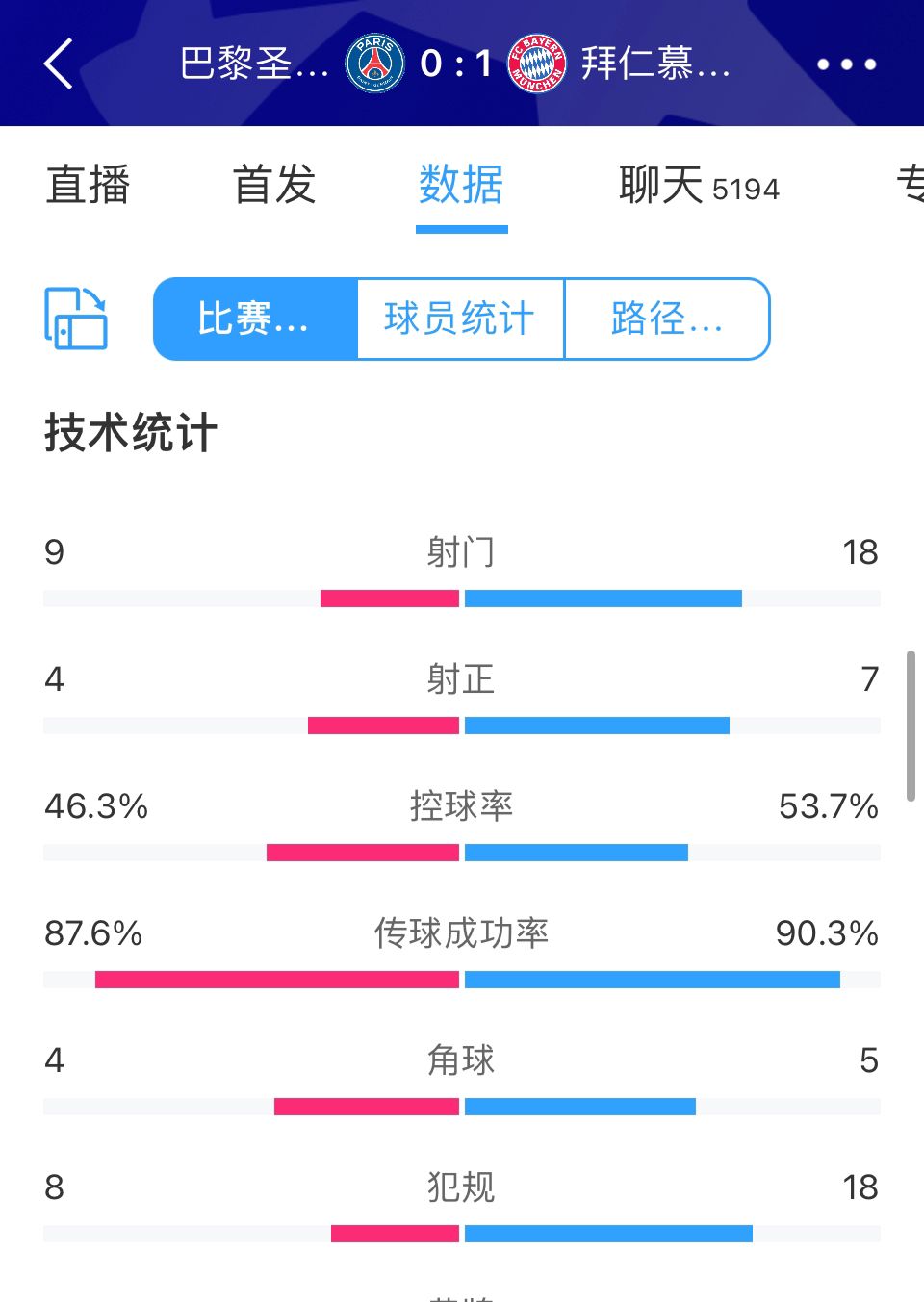Click the 控球率 possession bar
Screen dimensions: 924x1302
pos(462,853)
